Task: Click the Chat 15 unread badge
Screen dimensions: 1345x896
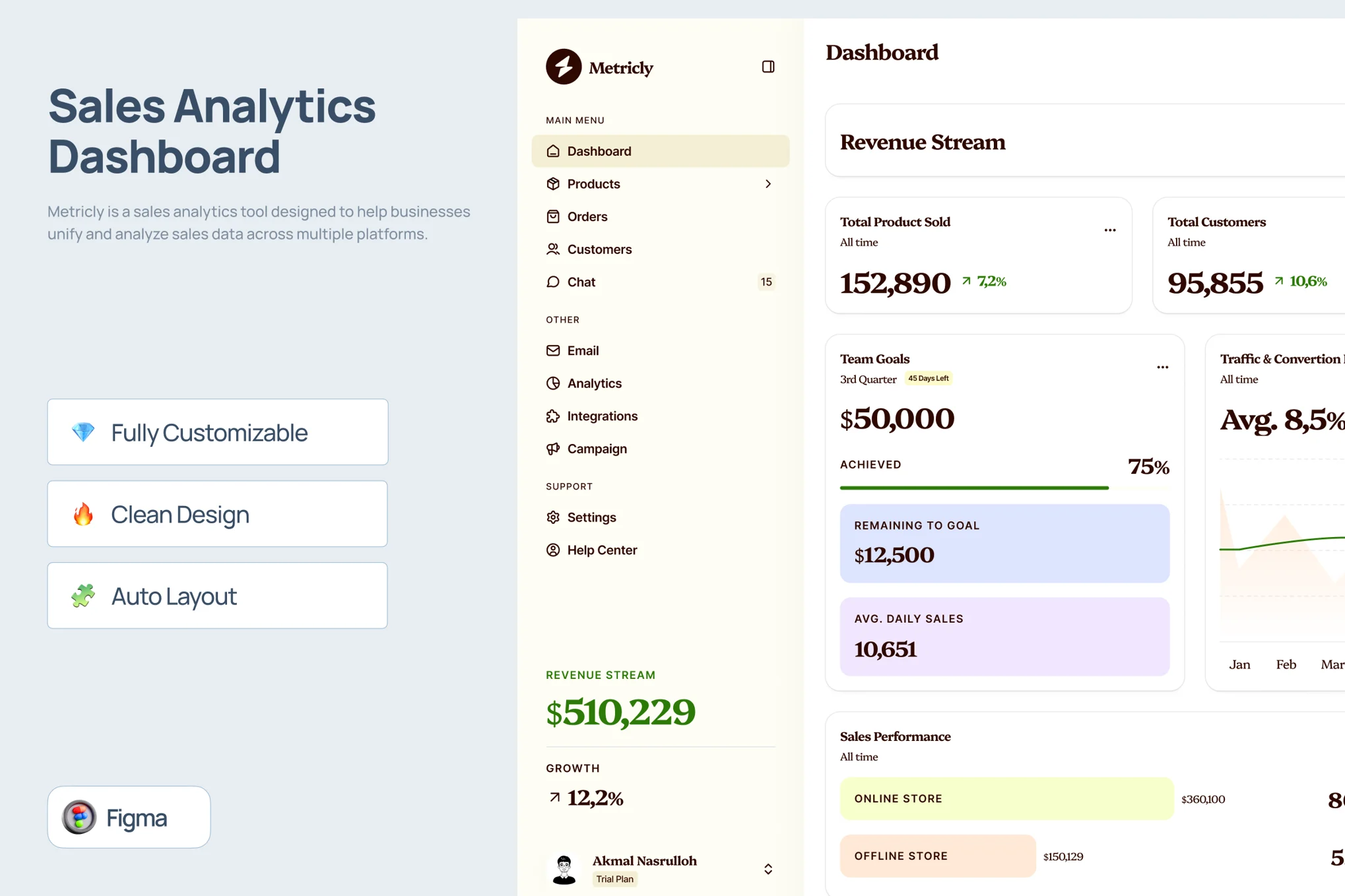Action: pyautogui.click(x=766, y=282)
